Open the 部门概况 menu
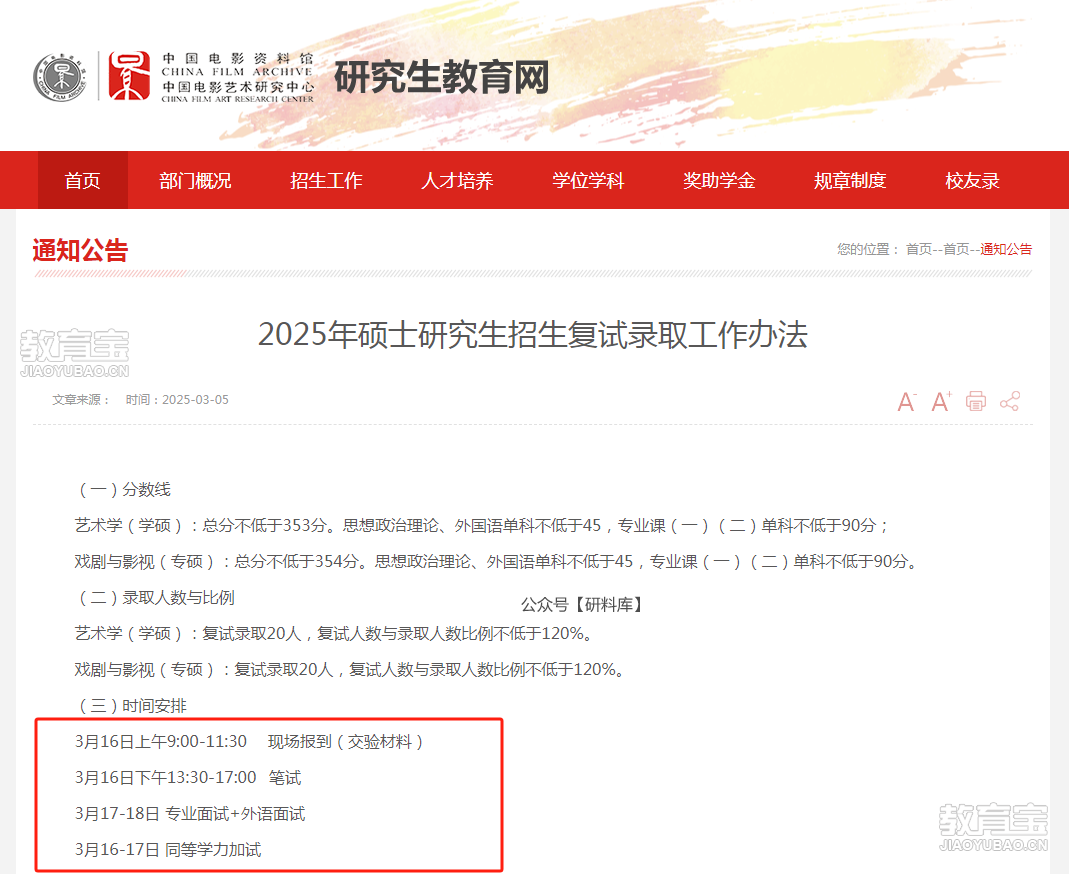The image size is (1069, 874). pyautogui.click(x=195, y=181)
